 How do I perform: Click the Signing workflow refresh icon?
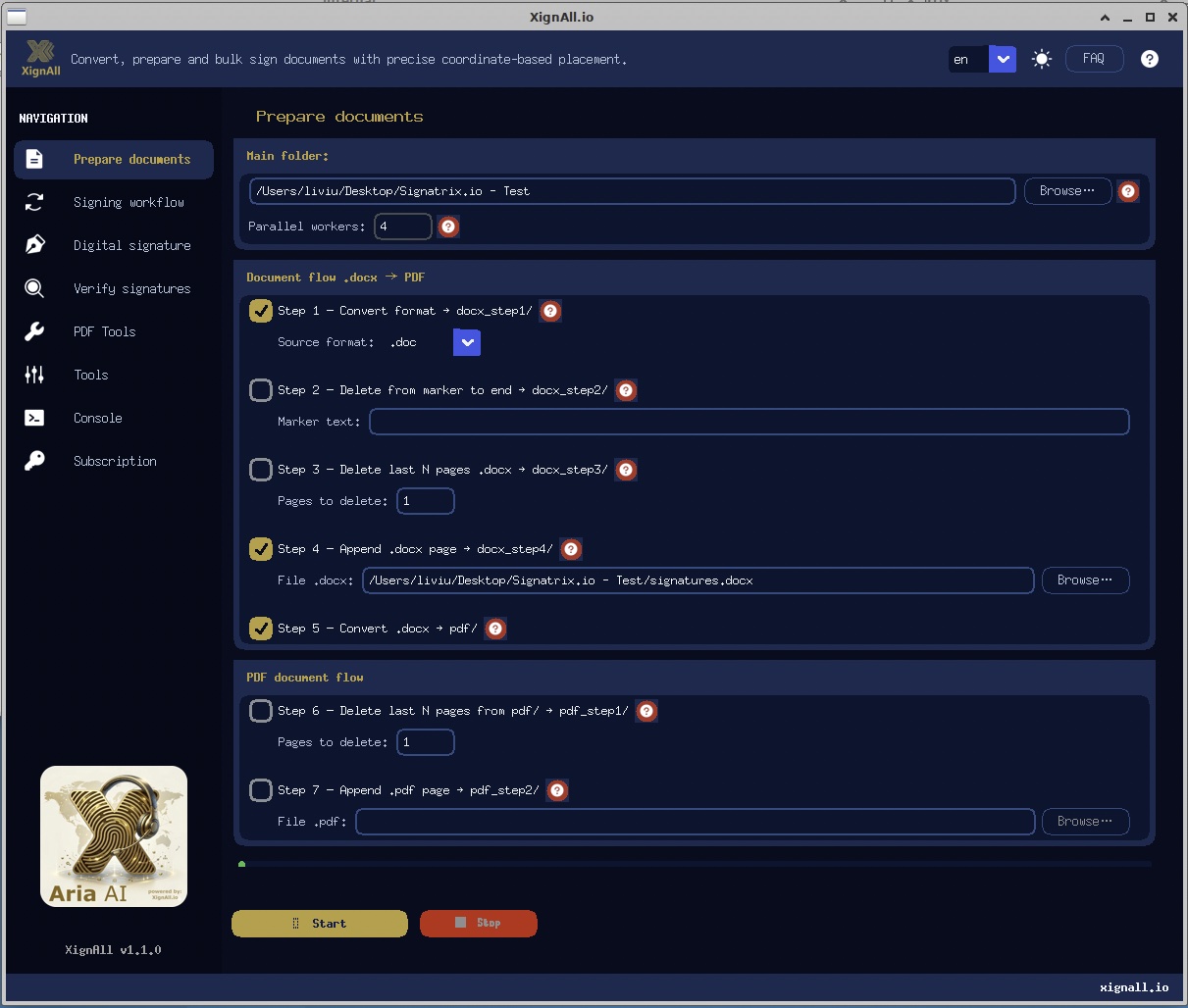34,202
